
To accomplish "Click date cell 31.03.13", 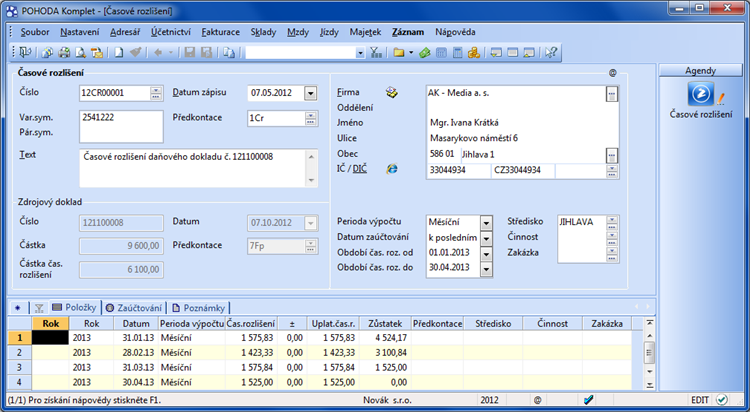I will pyautogui.click(x=136, y=367).
